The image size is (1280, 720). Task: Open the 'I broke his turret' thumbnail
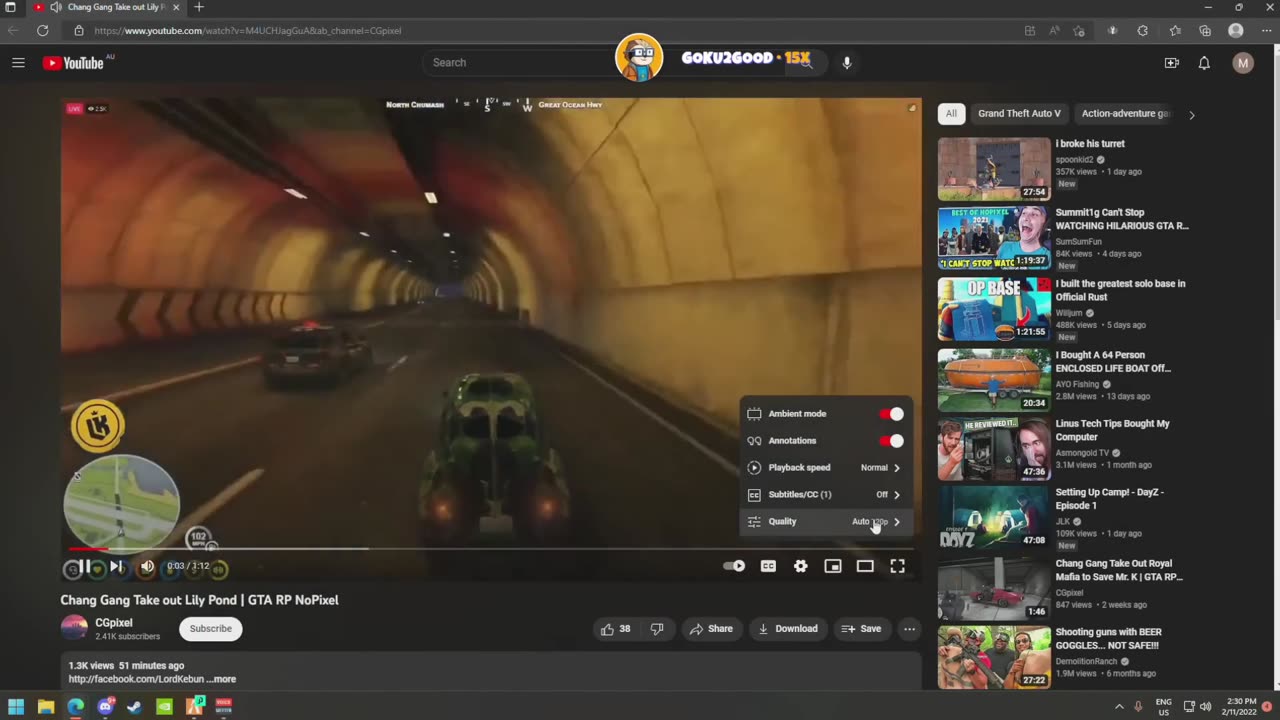994,169
